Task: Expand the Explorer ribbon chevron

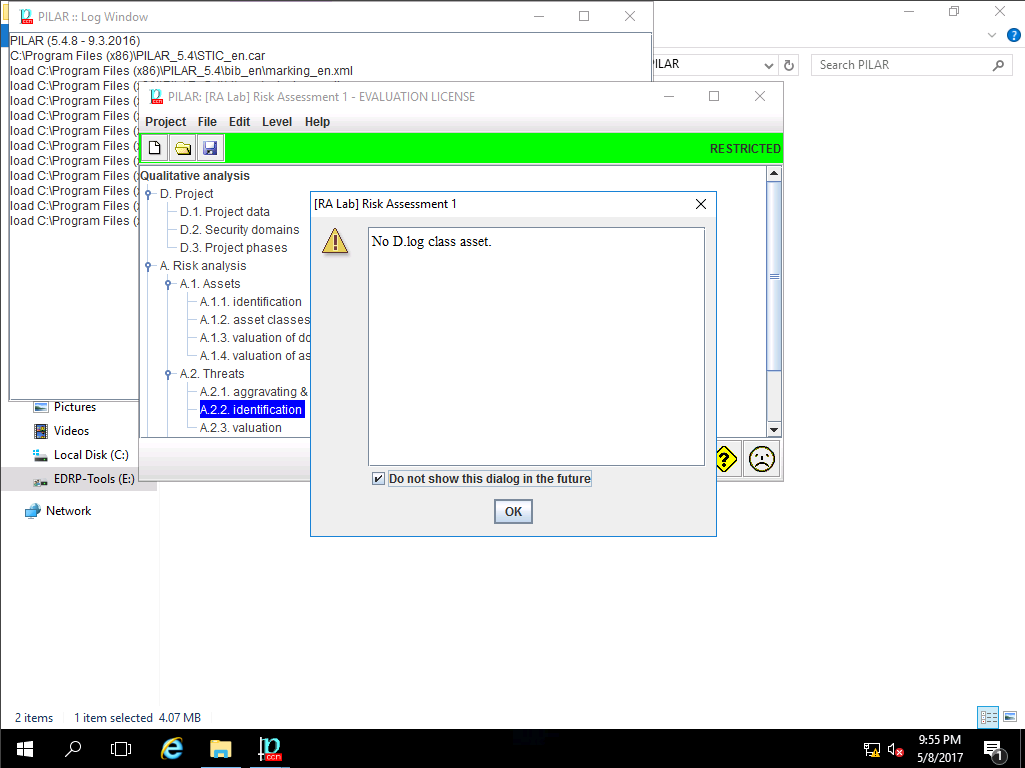Action: click(992, 35)
